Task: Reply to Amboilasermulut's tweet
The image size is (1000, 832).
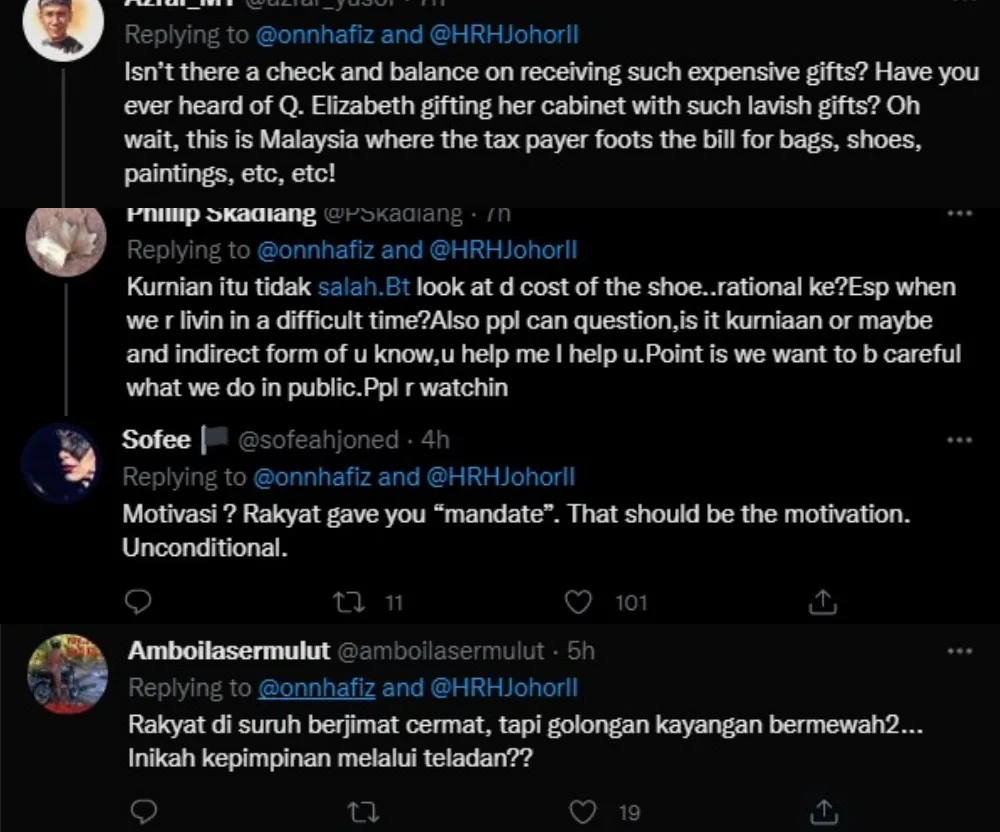Action: pos(143,810)
